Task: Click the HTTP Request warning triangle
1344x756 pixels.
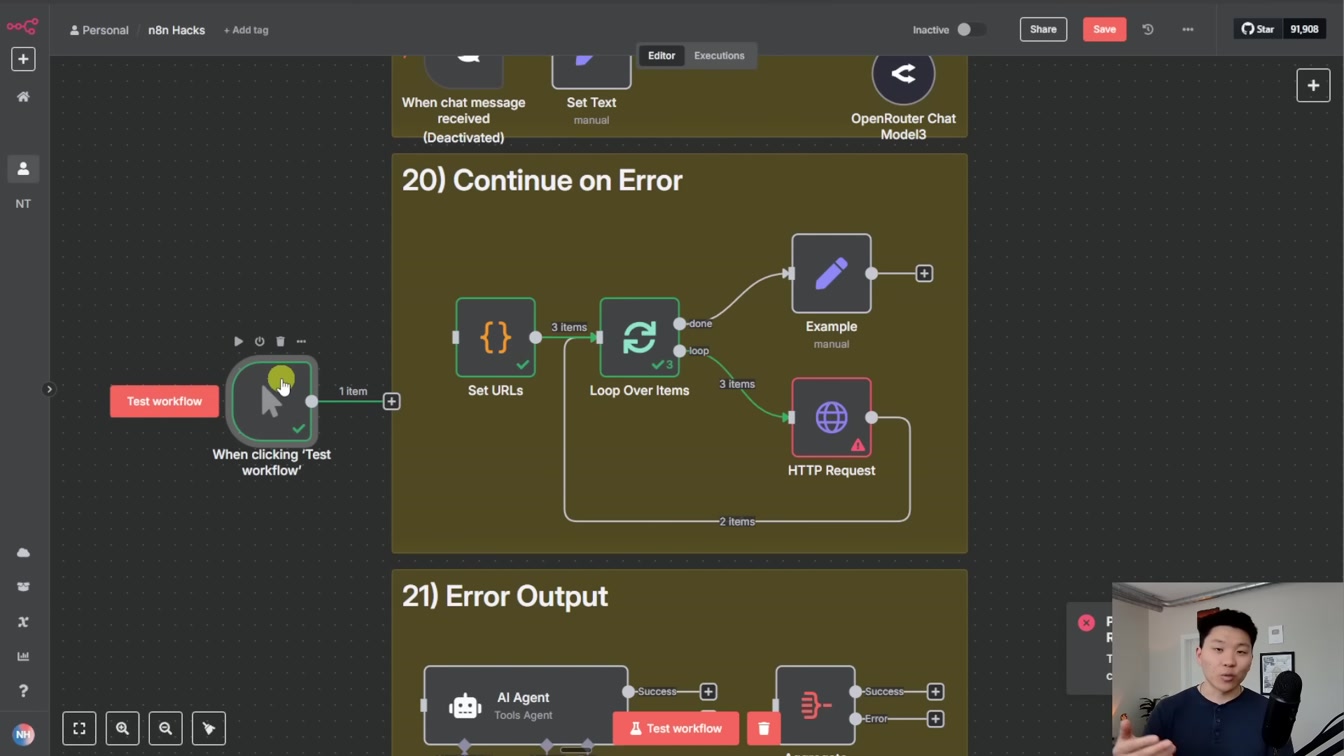Action: [x=857, y=445]
